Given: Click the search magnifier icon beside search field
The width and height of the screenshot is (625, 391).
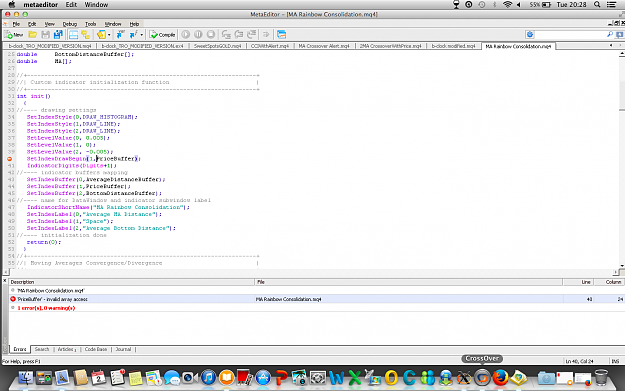Looking at the screenshot, I should (610, 35).
